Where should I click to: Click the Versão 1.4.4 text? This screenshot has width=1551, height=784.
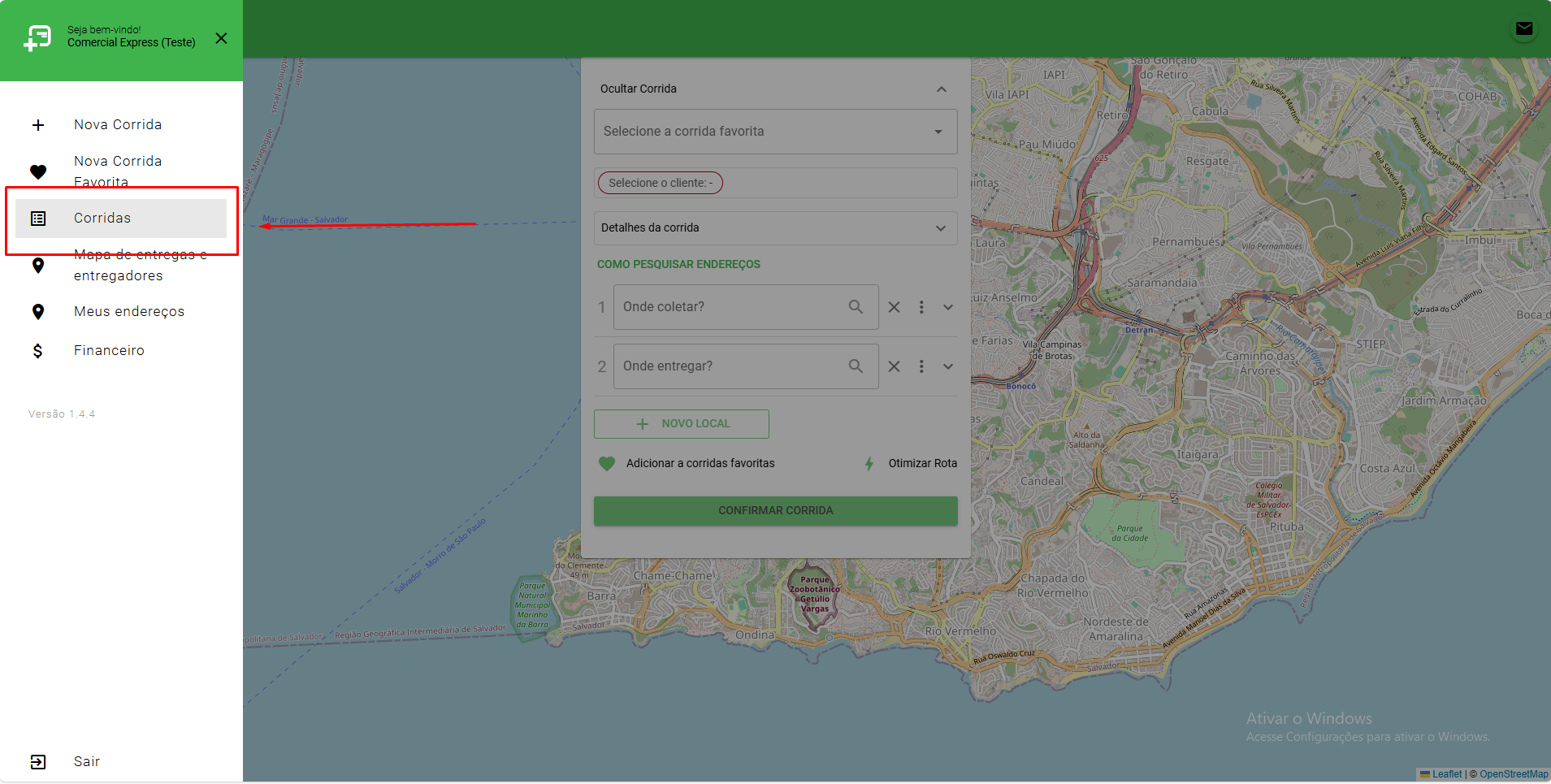[x=62, y=414]
